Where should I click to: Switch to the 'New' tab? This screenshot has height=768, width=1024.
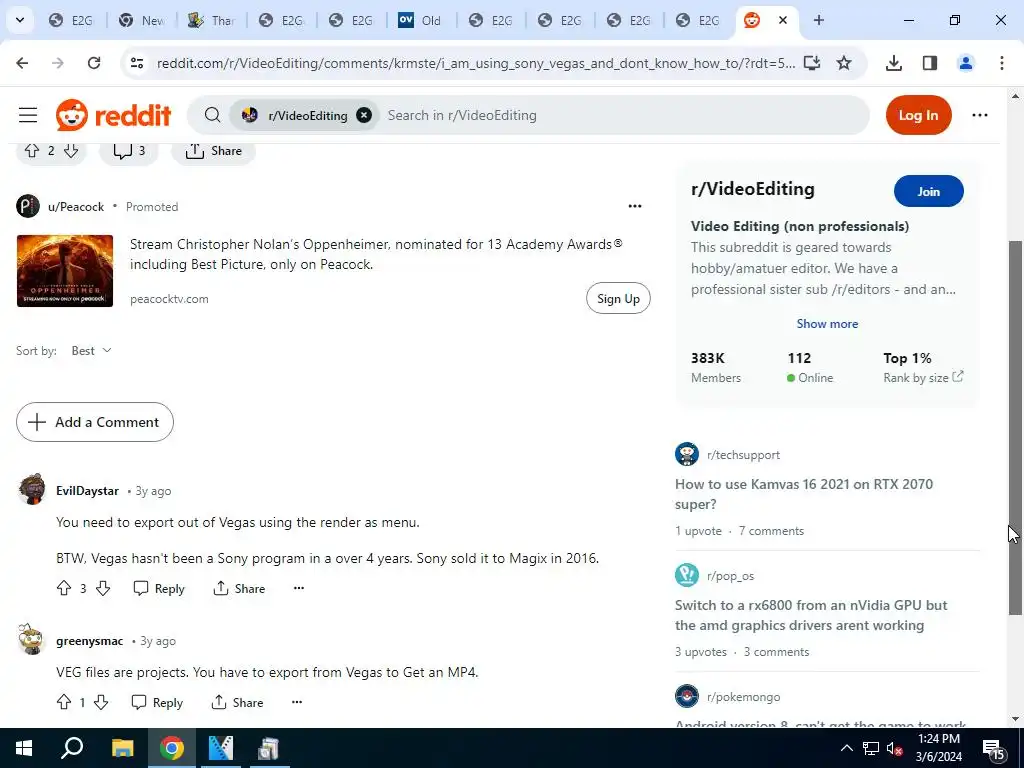(142, 20)
